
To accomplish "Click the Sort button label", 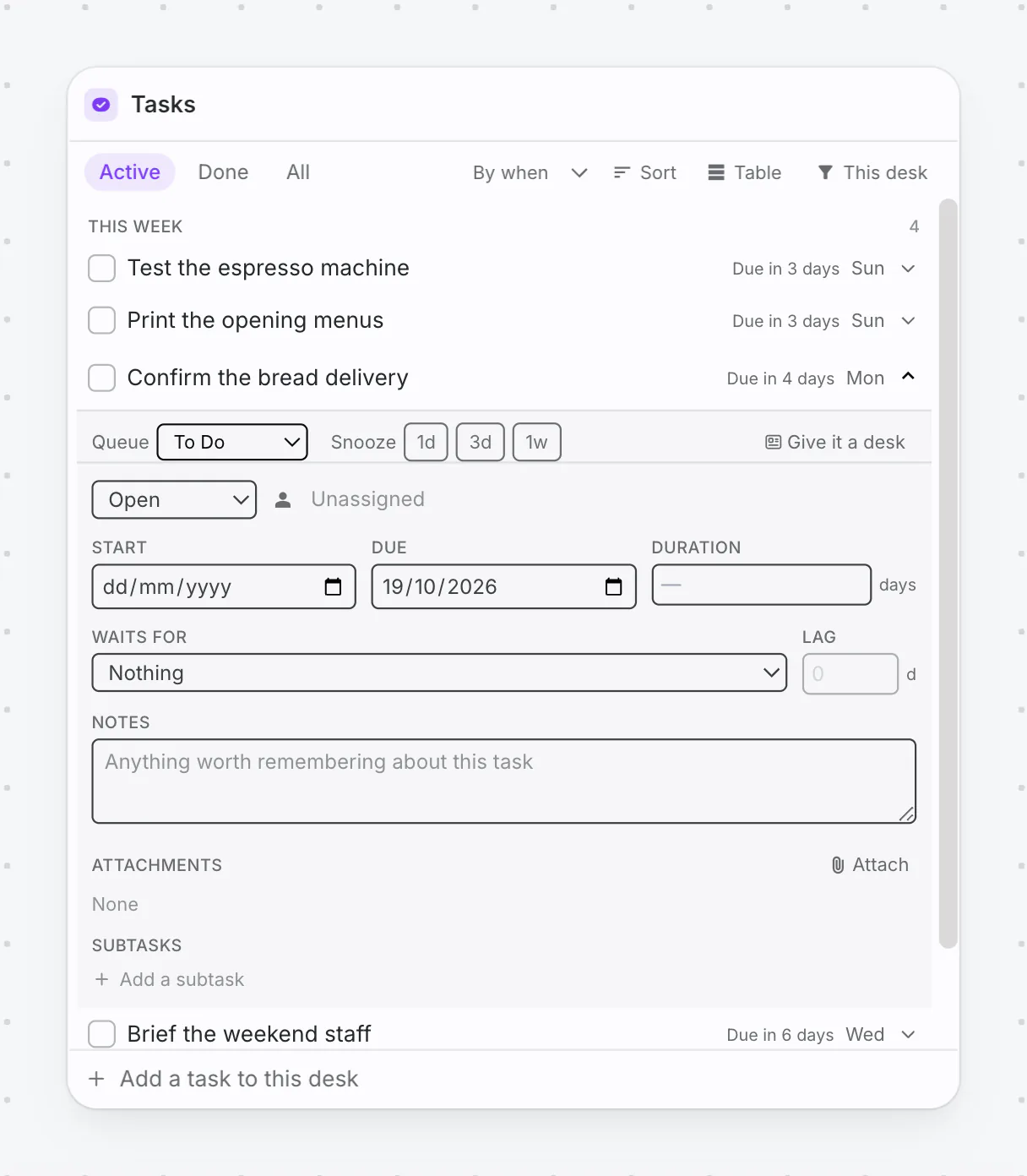I will point(658,172).
